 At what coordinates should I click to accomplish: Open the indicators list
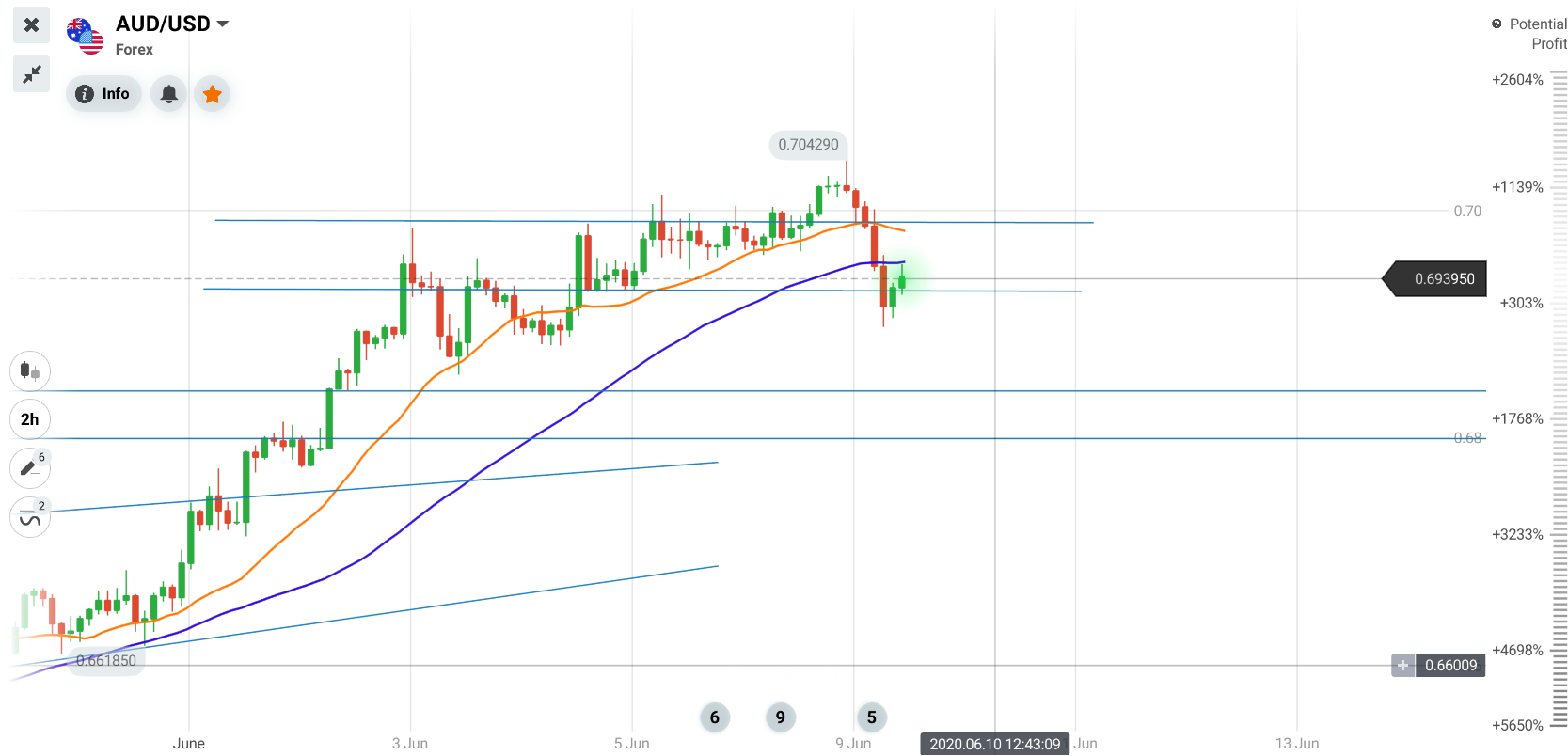pos(30,517)
